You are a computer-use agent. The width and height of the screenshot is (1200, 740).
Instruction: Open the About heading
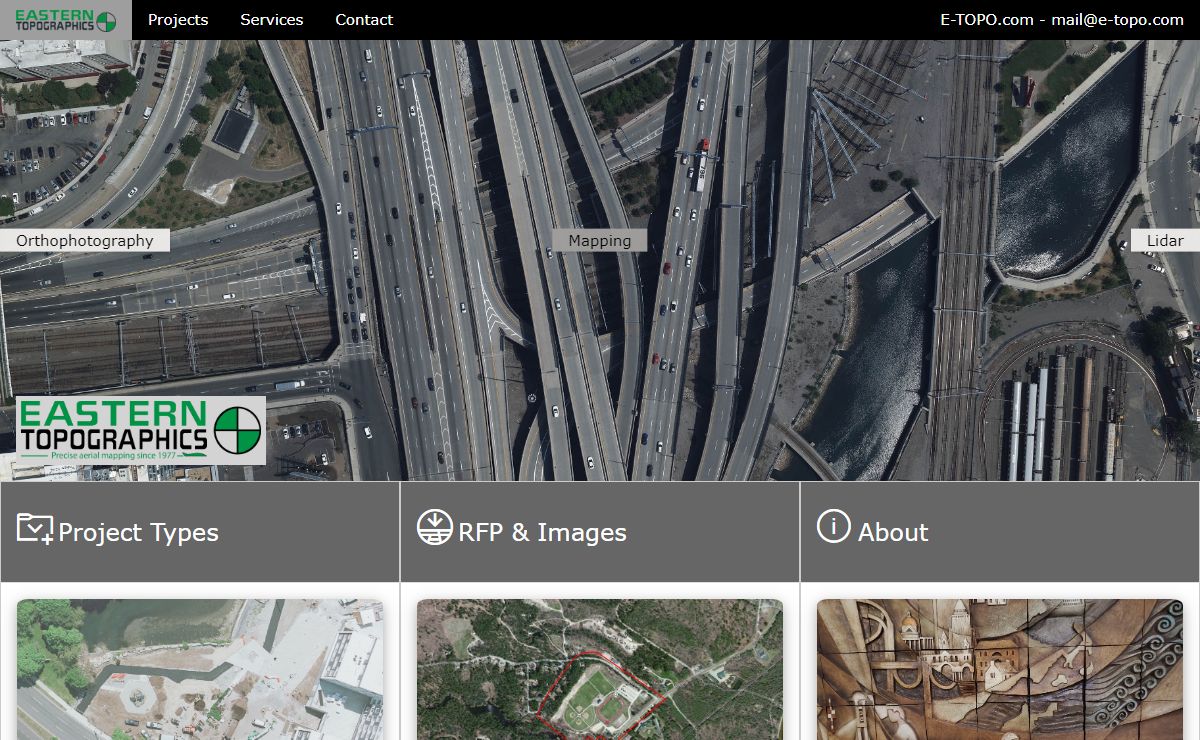pyautogui.click(x=893, y=533)
